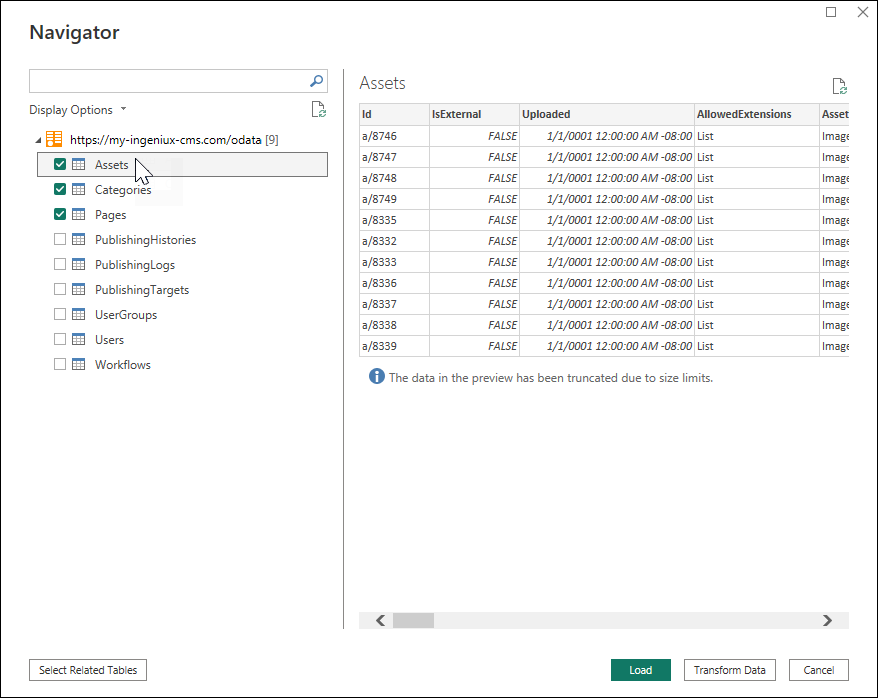
Task: Click the right arrow of the preview scrollbar
Action: point(827,620)
